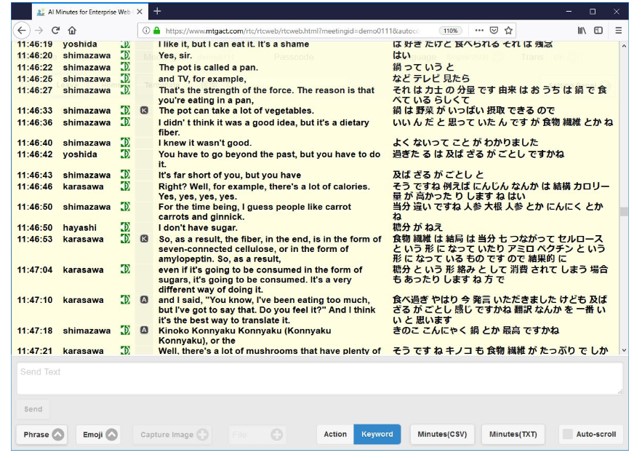Select the Keyword mode button
642x458 pixels.
click(x=377, y=434)
